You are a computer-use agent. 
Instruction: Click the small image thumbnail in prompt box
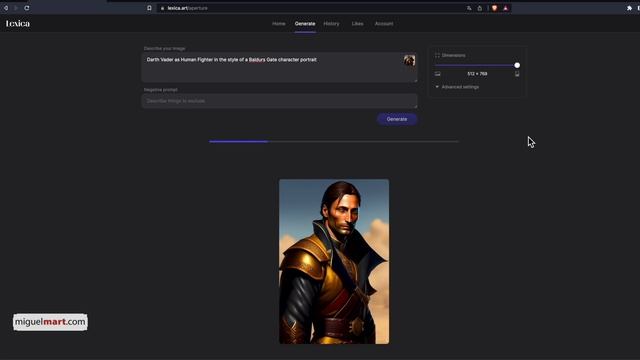click(409, 60)
